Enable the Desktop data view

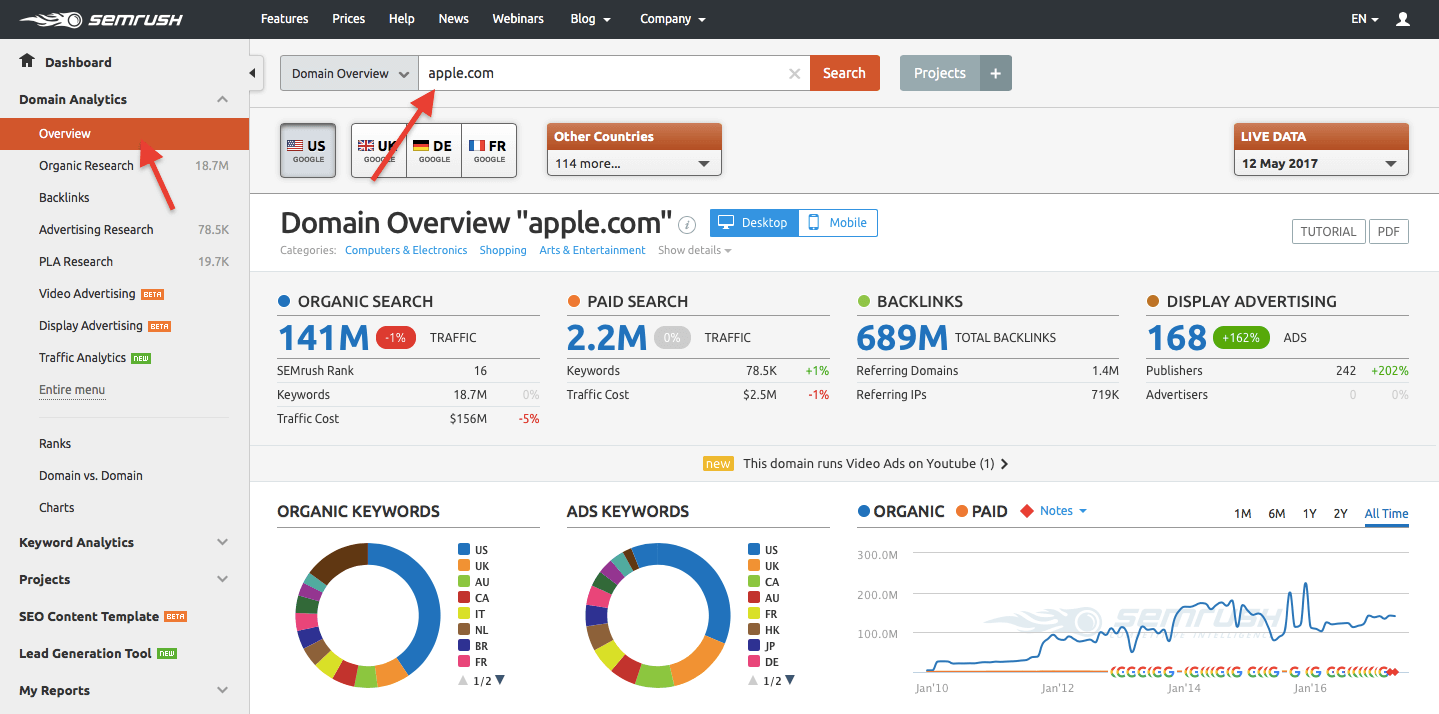coord(753,222)
